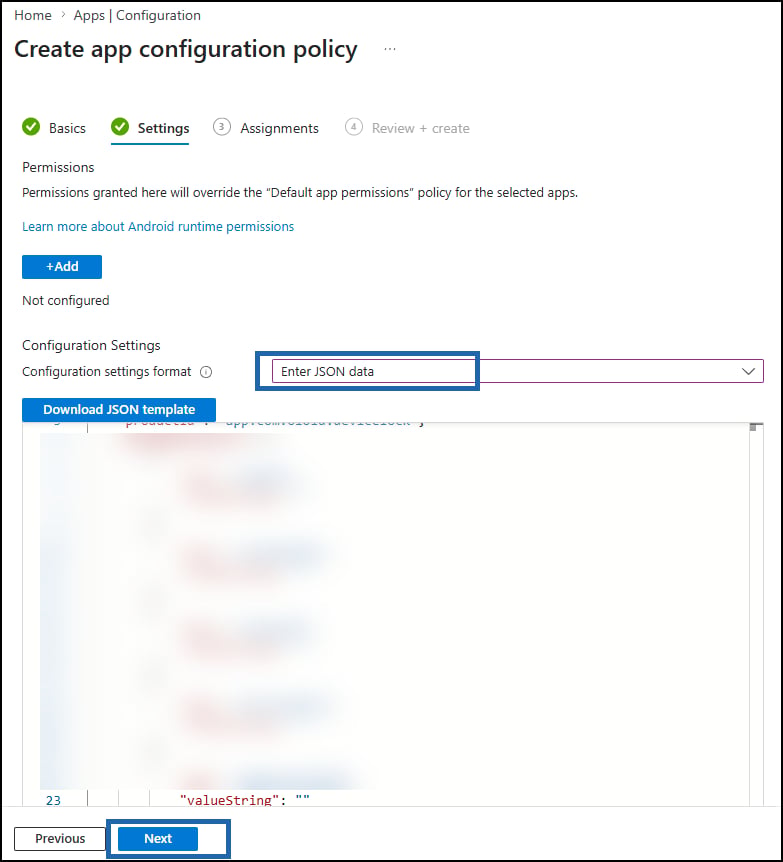Click the Settings green checkmark icon
The width and height of the screenshot is (783, 862).
coord(120,127)
